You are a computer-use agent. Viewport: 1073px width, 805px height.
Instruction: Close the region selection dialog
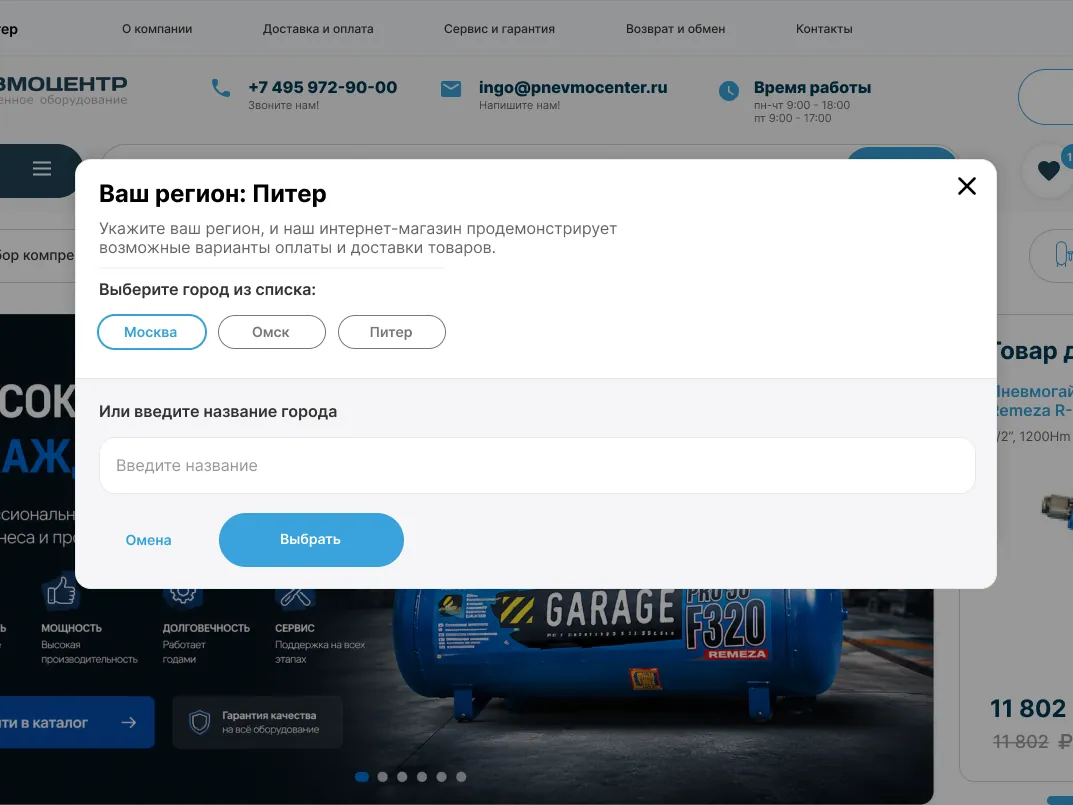point(966,186)
